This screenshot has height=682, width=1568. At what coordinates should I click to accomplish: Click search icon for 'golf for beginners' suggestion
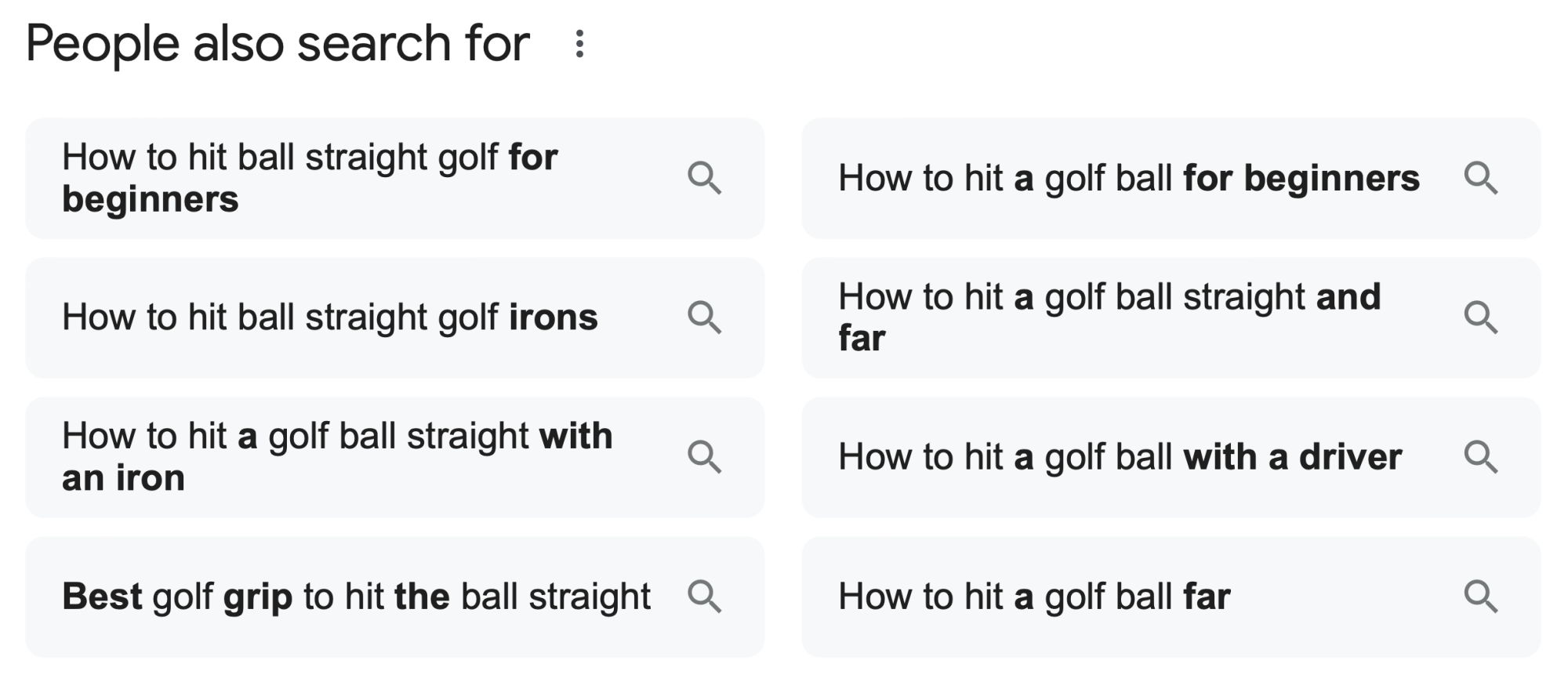pyautogui.click(x=704, y=178)
